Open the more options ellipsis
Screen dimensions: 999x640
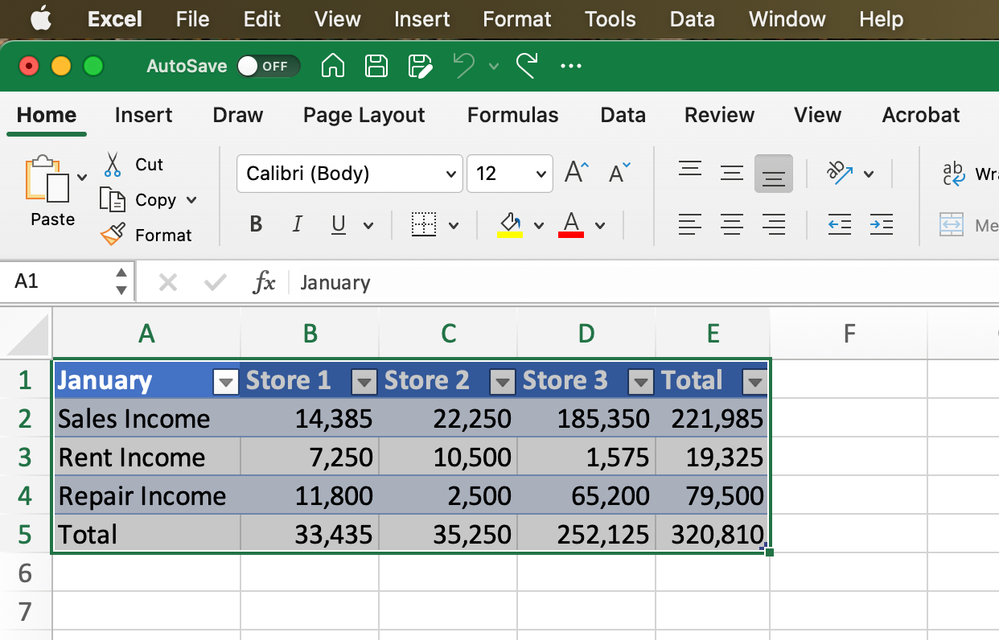tap(570, 66)
